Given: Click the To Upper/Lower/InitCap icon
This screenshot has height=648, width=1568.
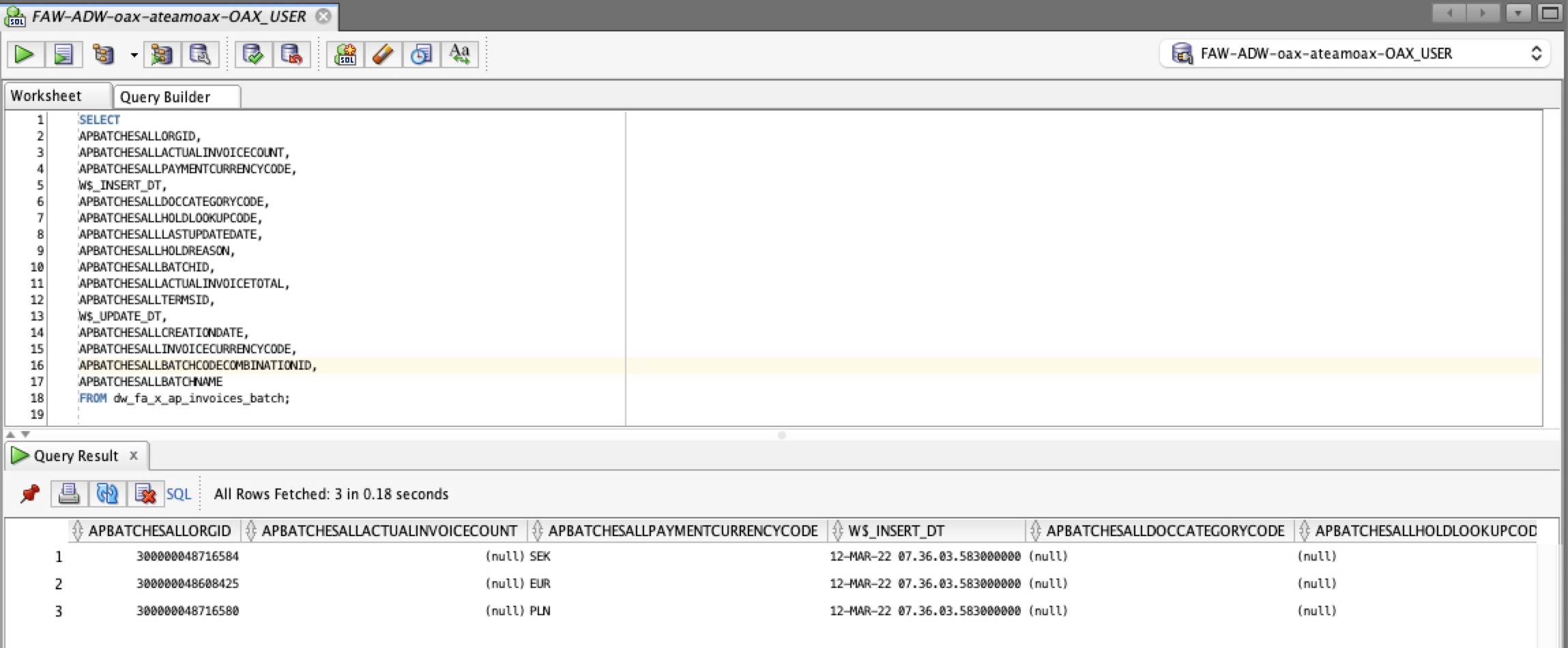Looking at the screenshot, I should [x=459, y=54].
